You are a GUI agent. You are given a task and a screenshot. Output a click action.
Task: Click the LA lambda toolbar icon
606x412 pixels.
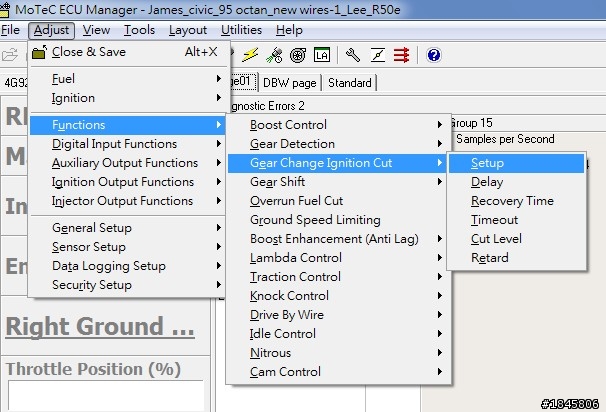point(322,55)
